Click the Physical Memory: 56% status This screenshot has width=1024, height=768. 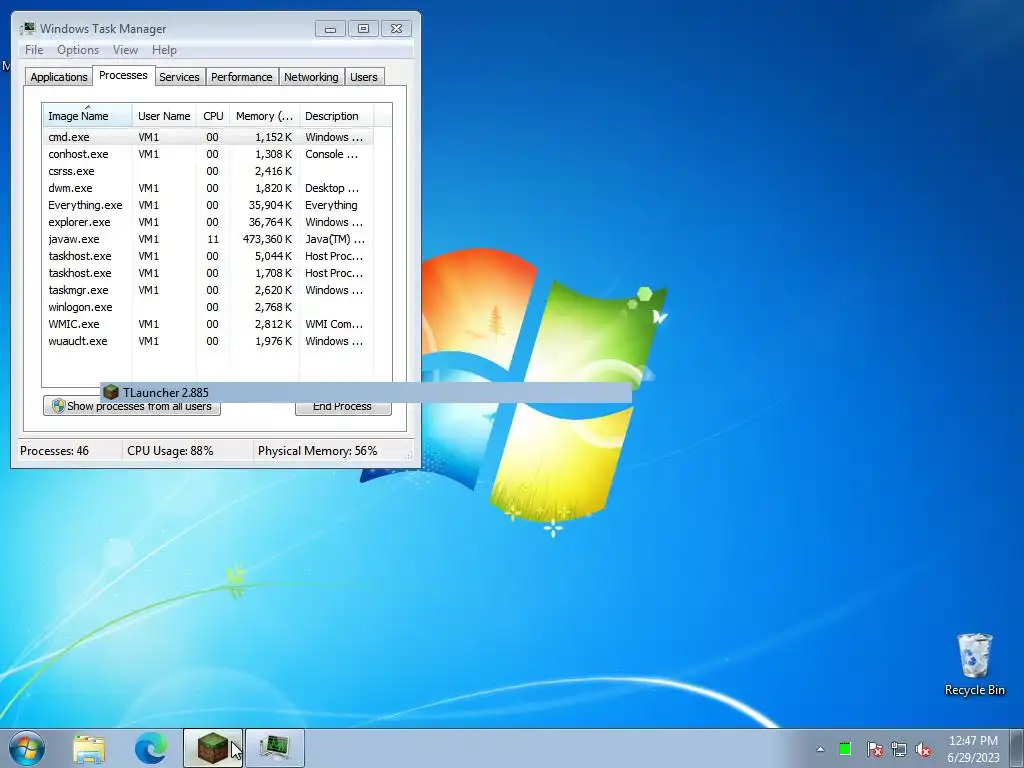pyautogui.click(x=317, y=451)
